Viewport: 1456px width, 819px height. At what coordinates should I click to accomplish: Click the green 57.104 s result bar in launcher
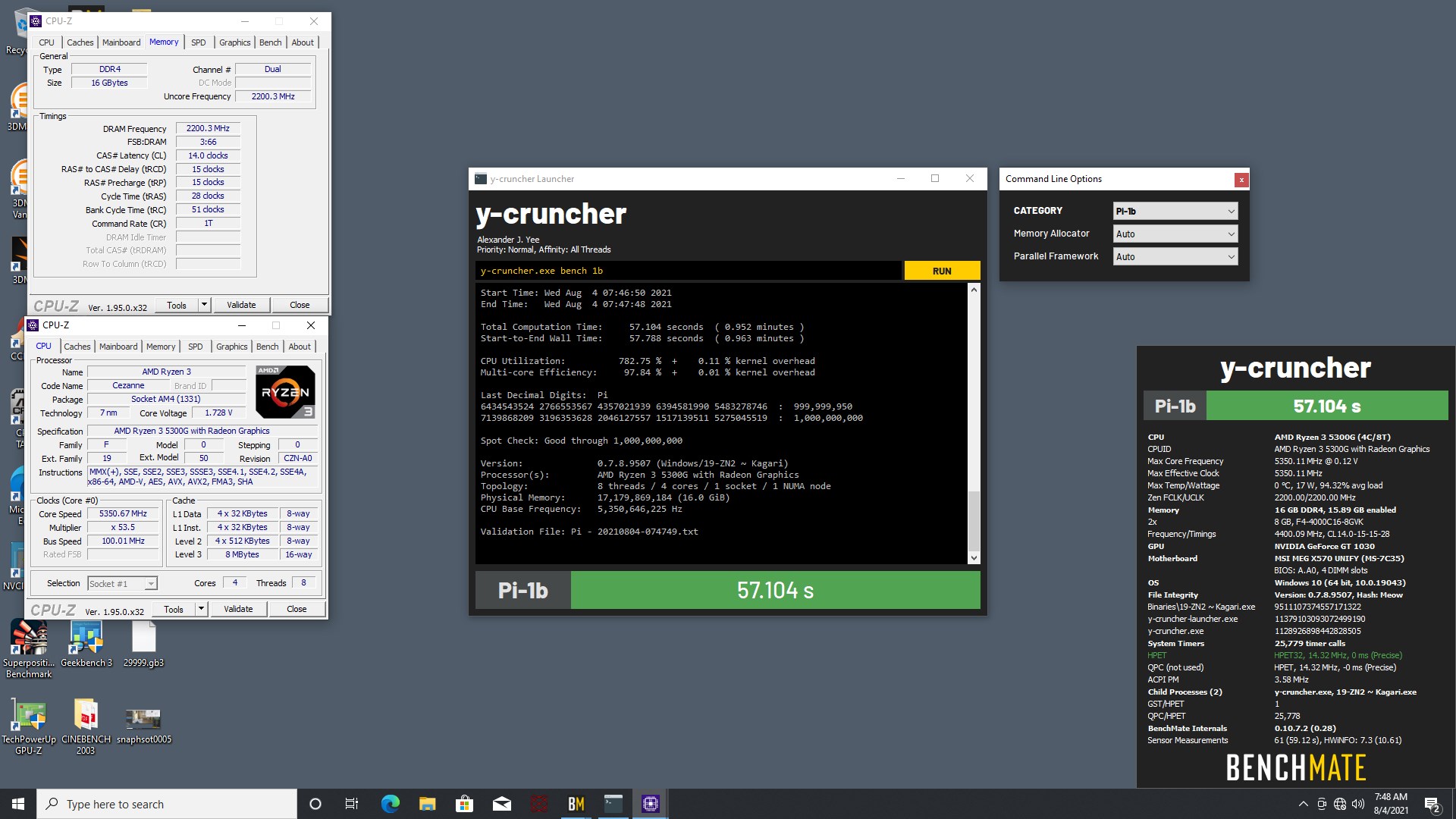pyautogui.click(x=775, y=590)
